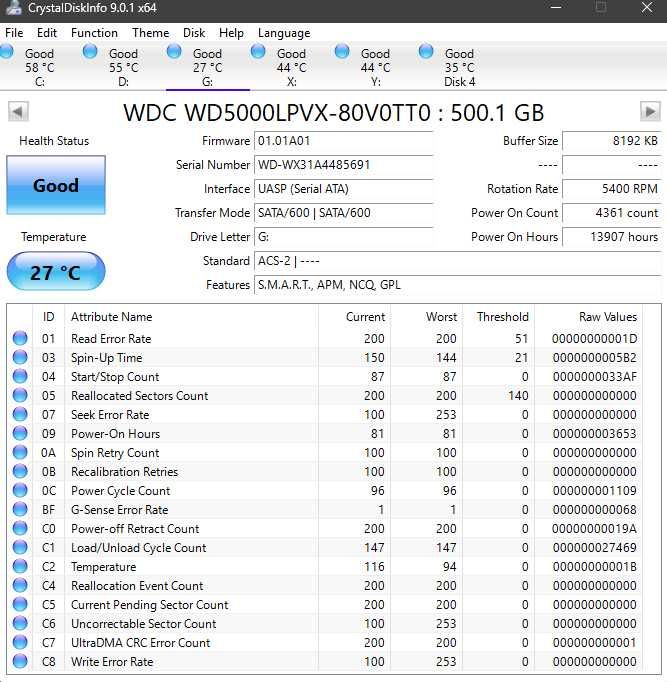Click status orb for Start/Stop Count

pos(20,376)
